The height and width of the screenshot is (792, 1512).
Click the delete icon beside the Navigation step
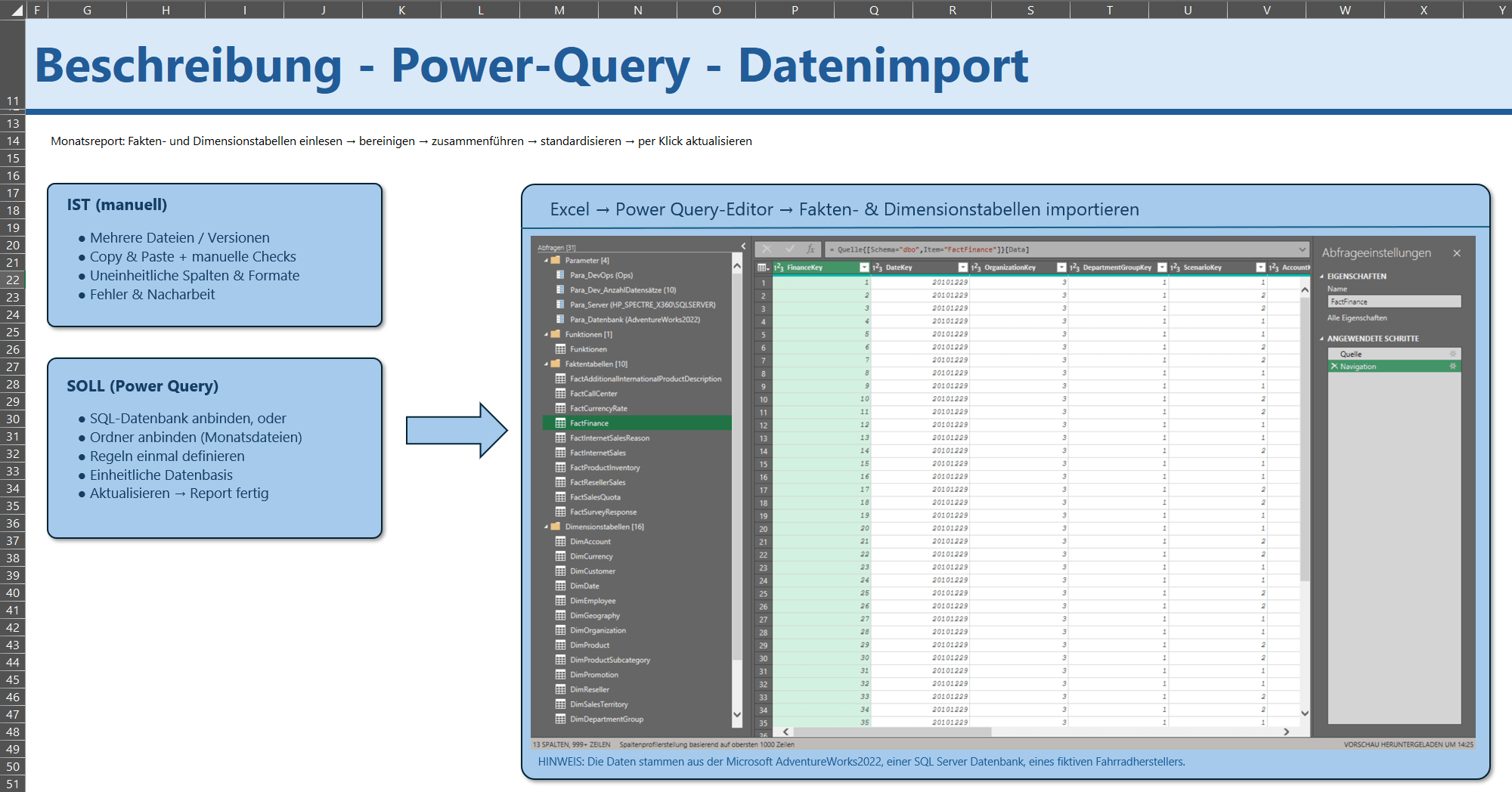[x=1334, y=366]
